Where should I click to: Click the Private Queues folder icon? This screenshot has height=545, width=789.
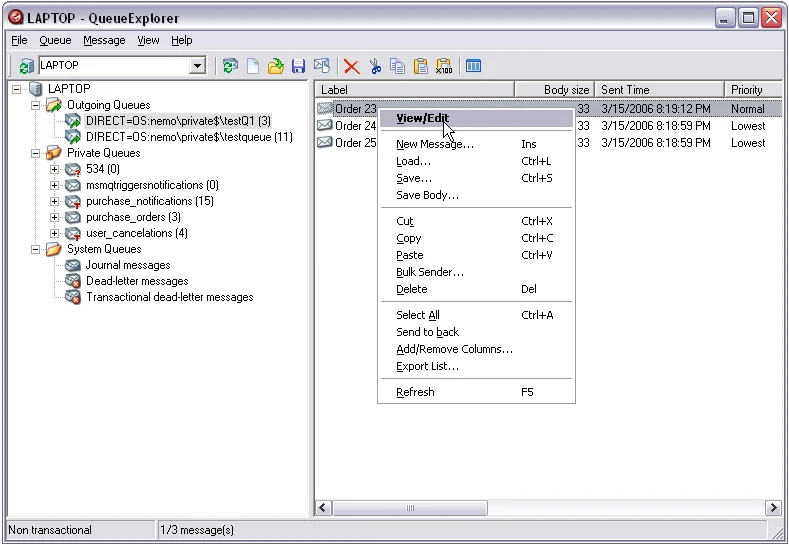point(54,152)
